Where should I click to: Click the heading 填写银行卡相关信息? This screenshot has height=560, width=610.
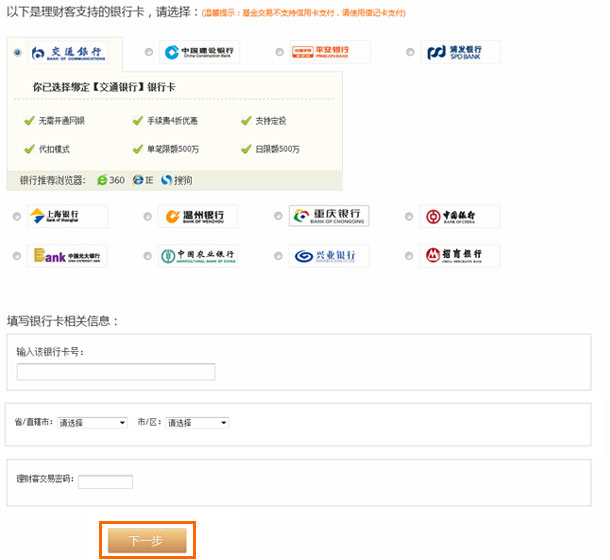click(x=62, y=321)
